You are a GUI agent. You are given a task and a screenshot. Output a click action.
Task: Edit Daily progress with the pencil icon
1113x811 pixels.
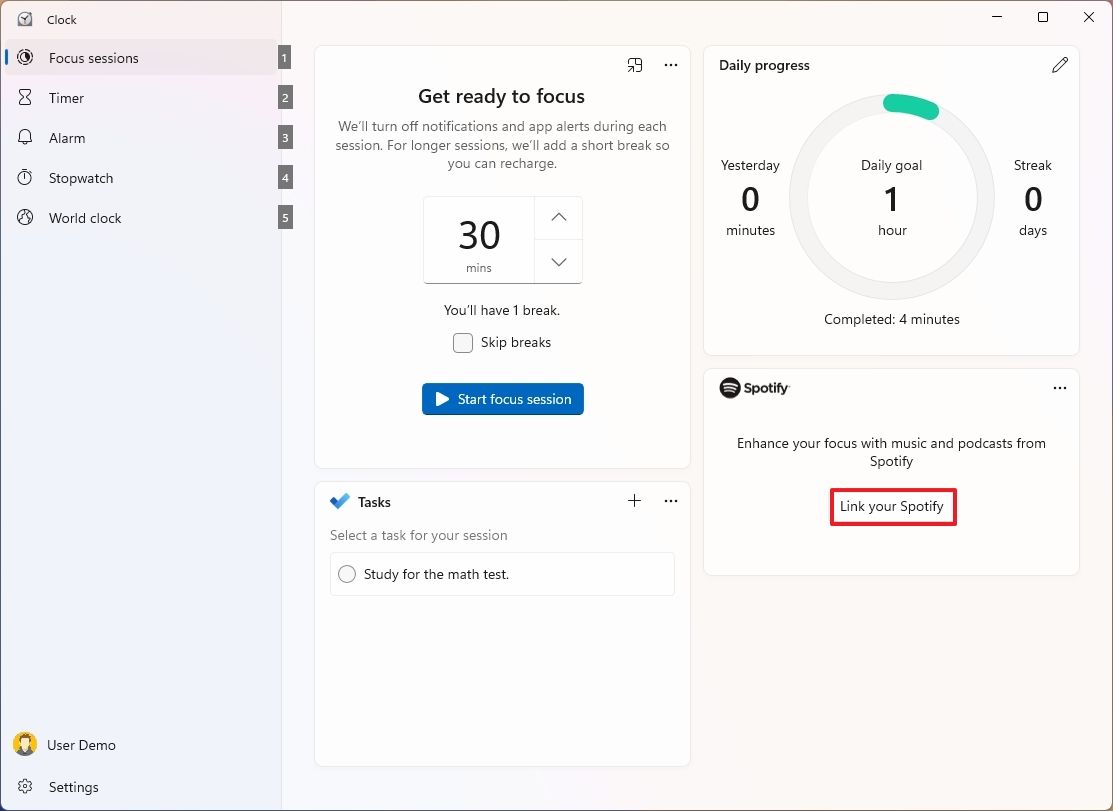click(1060, 64)
